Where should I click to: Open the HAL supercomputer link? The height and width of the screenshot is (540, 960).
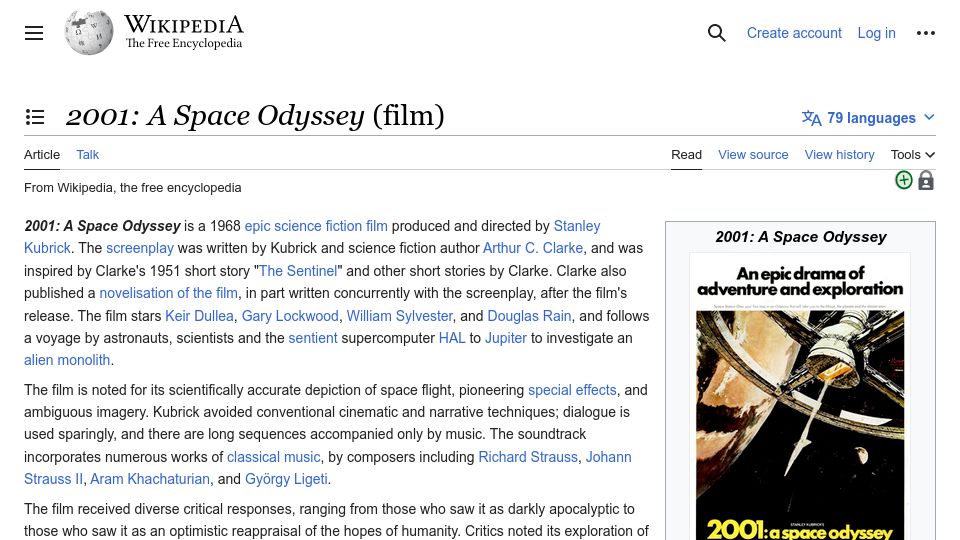[452, 338]
